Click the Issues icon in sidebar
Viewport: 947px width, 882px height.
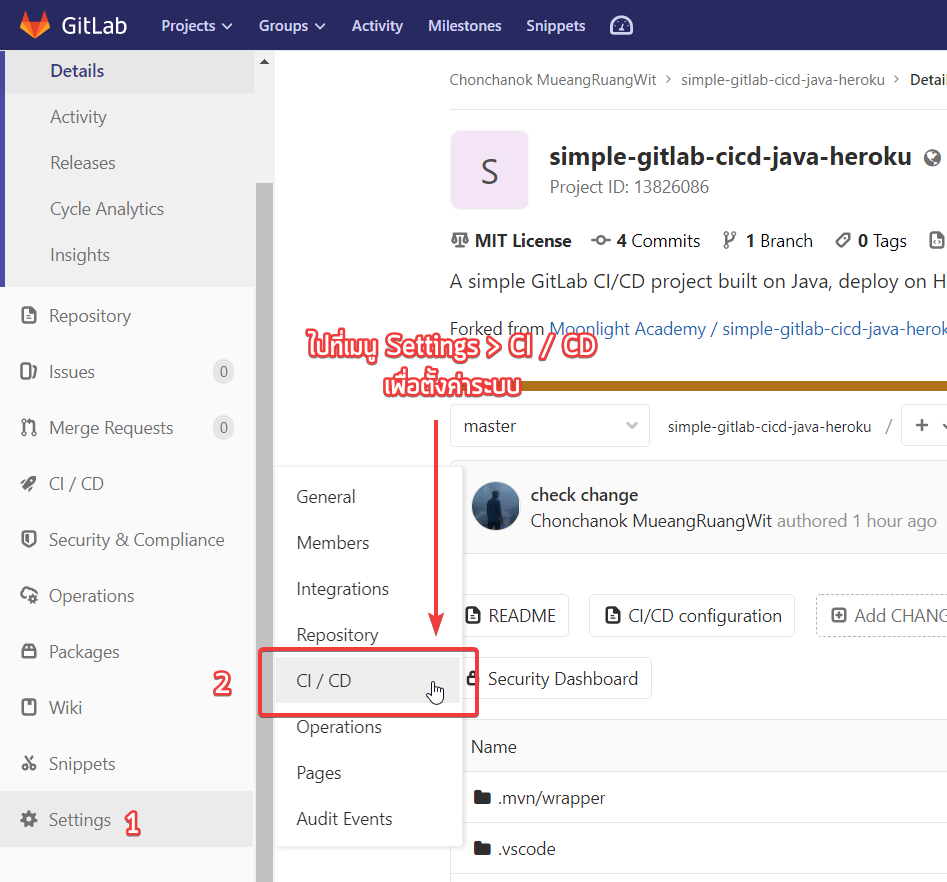(28, 371)
